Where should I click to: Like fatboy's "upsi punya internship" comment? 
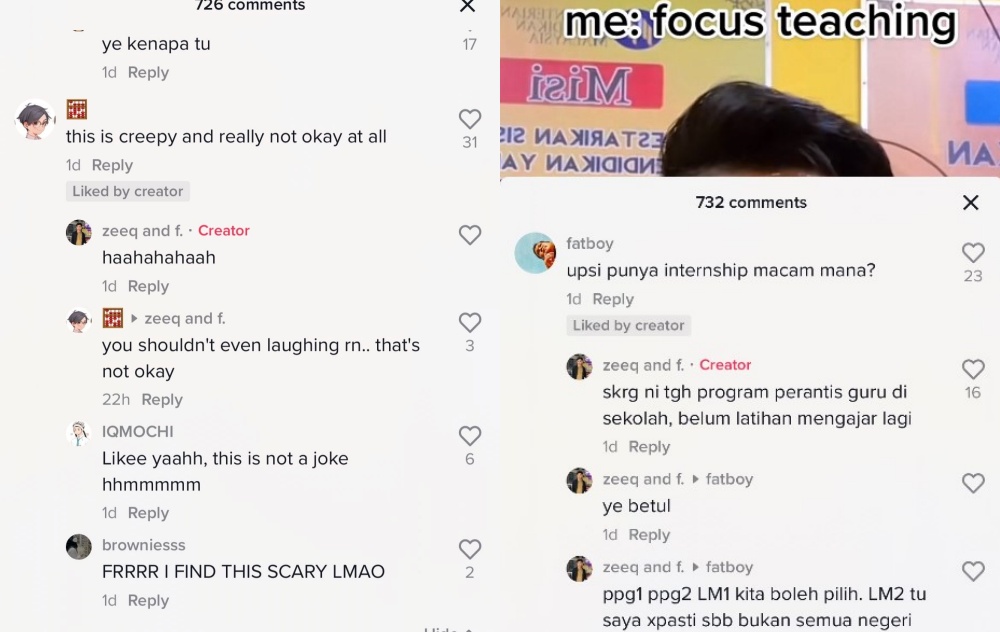(x=973, y=253)
